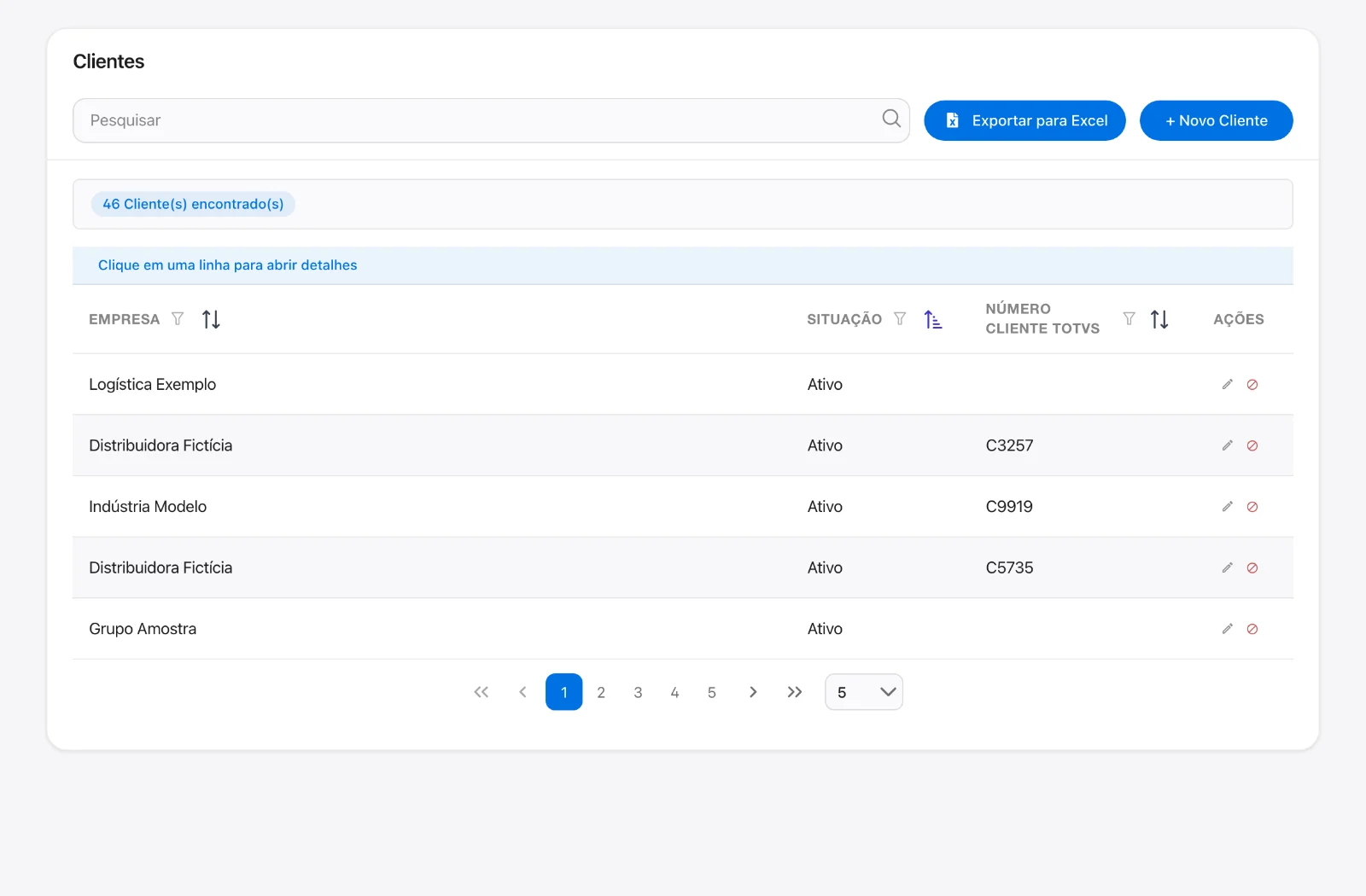Screen dimensions: 1366x896
Task: Open the filter for the Empresa column
Action: (178, 319)
